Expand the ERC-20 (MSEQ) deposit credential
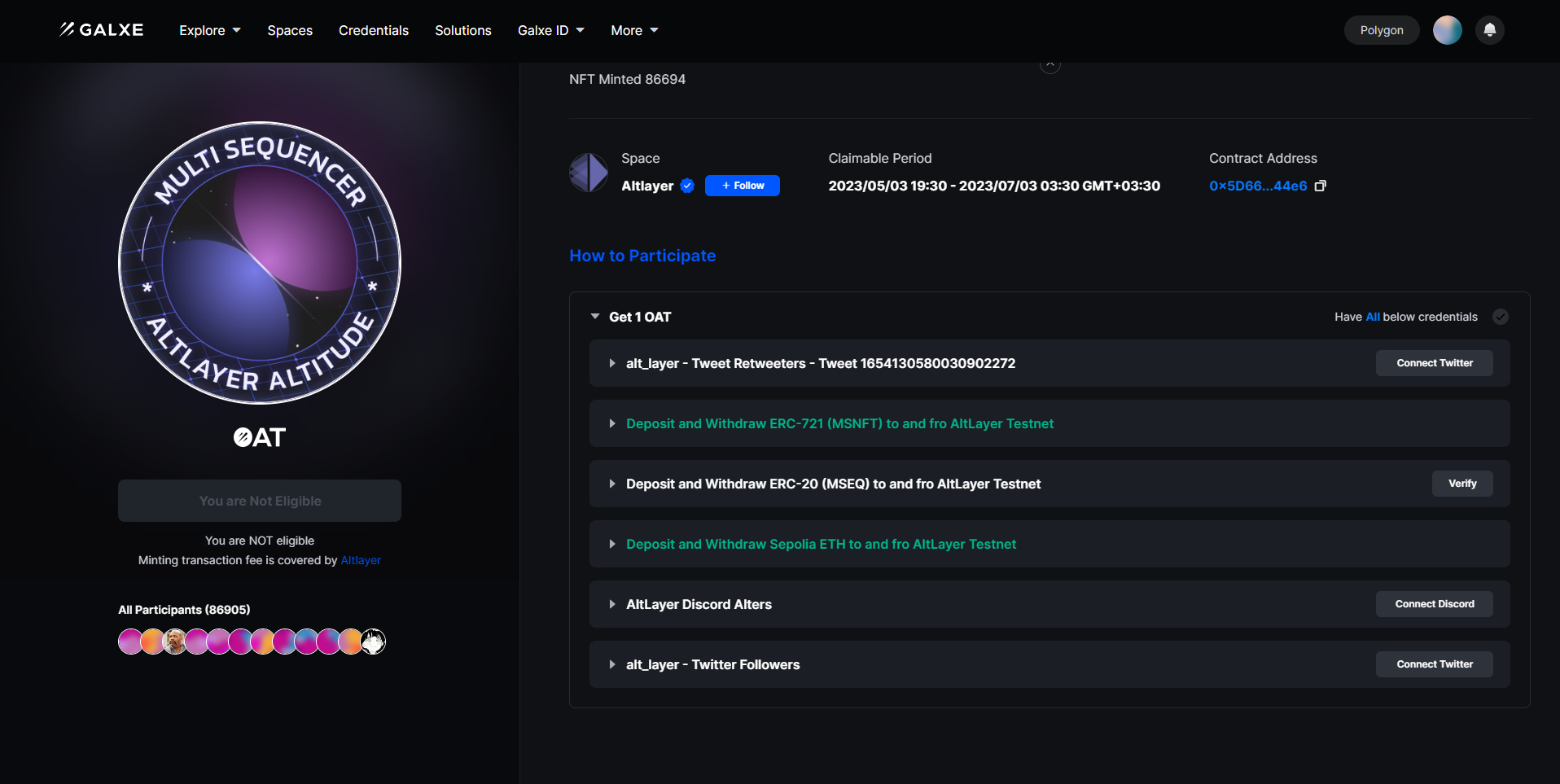 (x=612, y=484)
